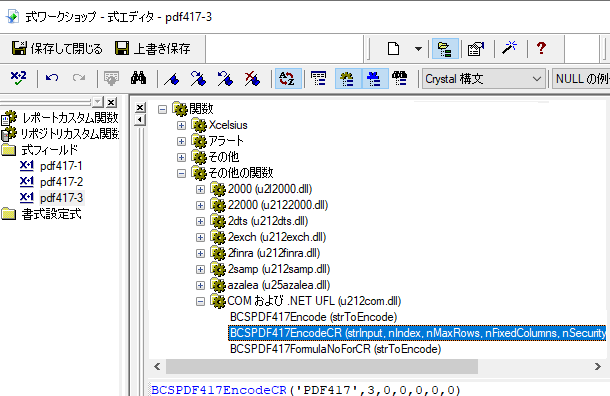Expand 2000 (u2l2000.dll) node
The image size is (610, 396).
pos(200,189)
